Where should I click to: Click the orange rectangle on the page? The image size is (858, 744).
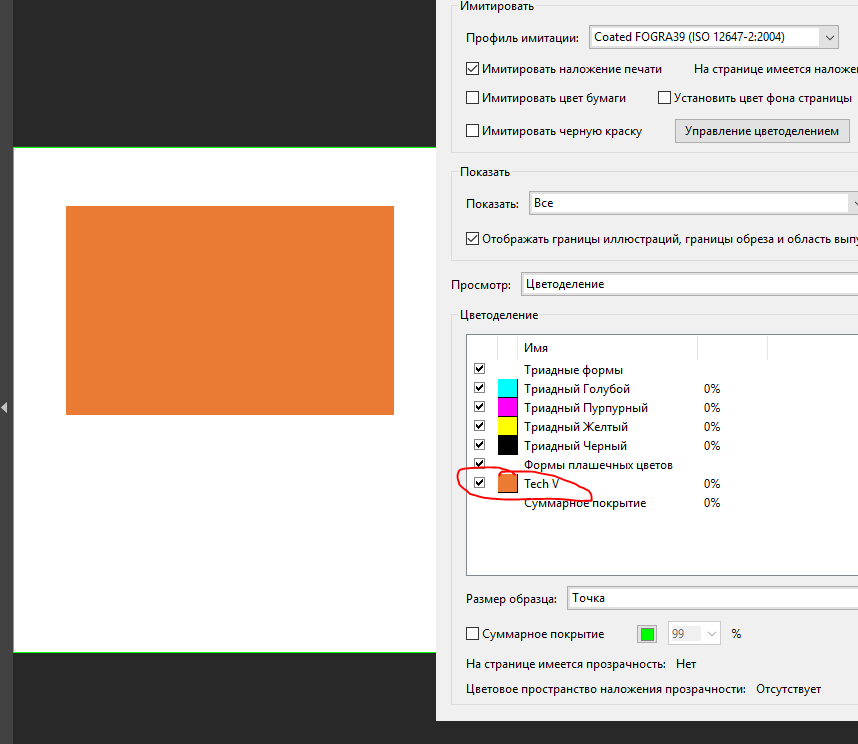coord(230,310)
